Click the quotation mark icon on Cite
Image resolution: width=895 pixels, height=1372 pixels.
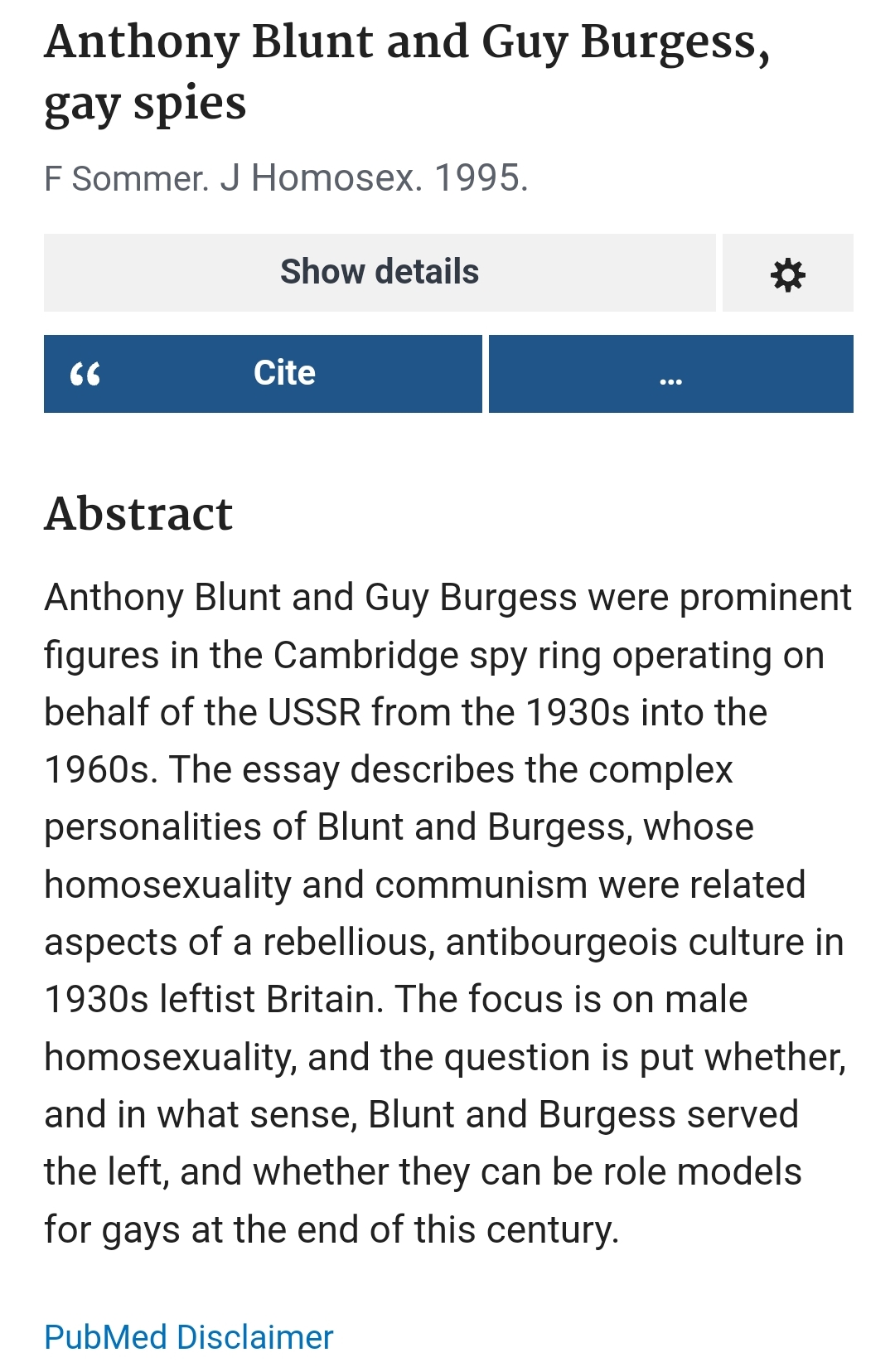(x=85, y=375)
